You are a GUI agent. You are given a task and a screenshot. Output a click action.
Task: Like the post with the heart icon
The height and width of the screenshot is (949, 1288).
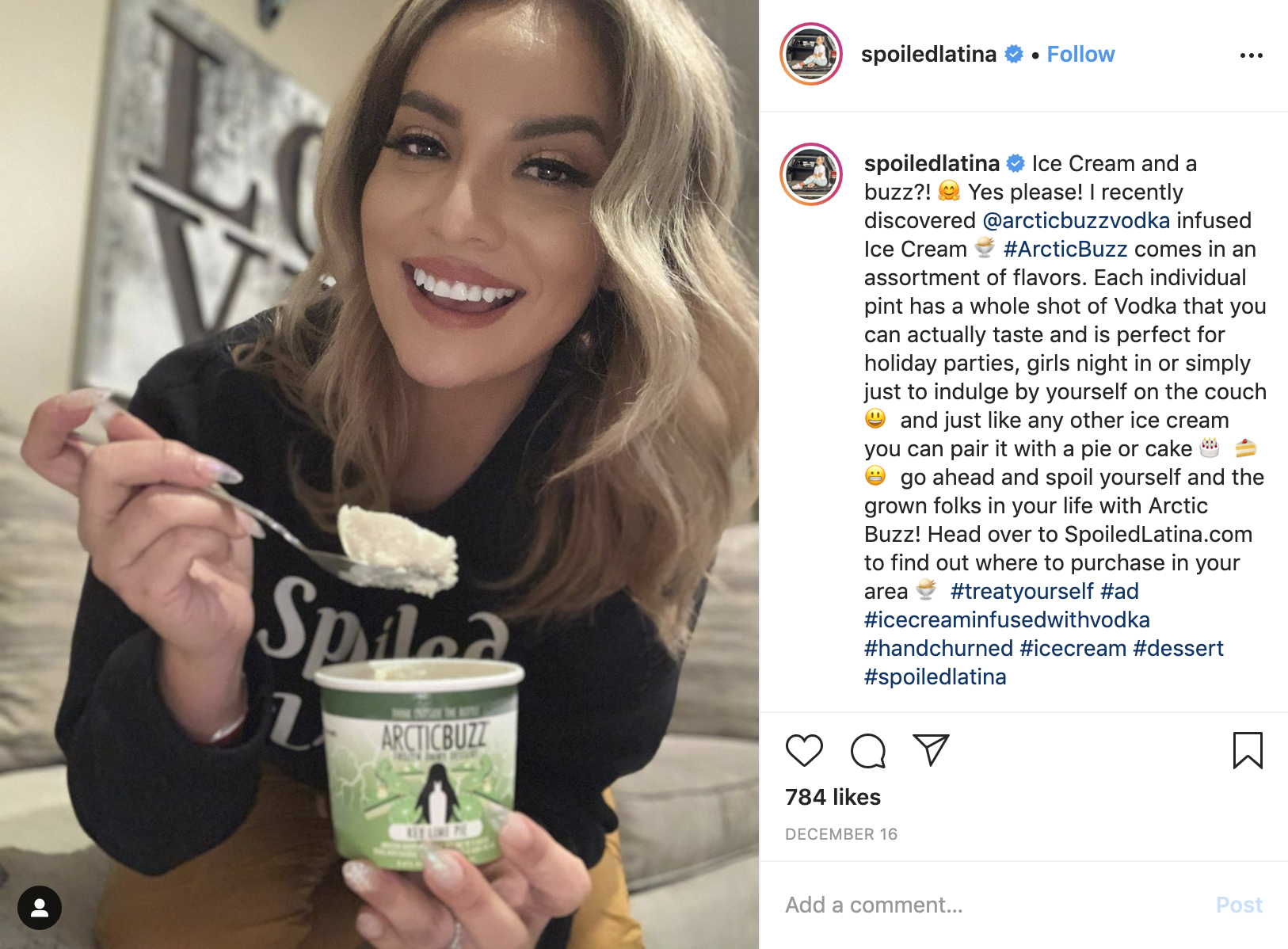pos(804,750)
